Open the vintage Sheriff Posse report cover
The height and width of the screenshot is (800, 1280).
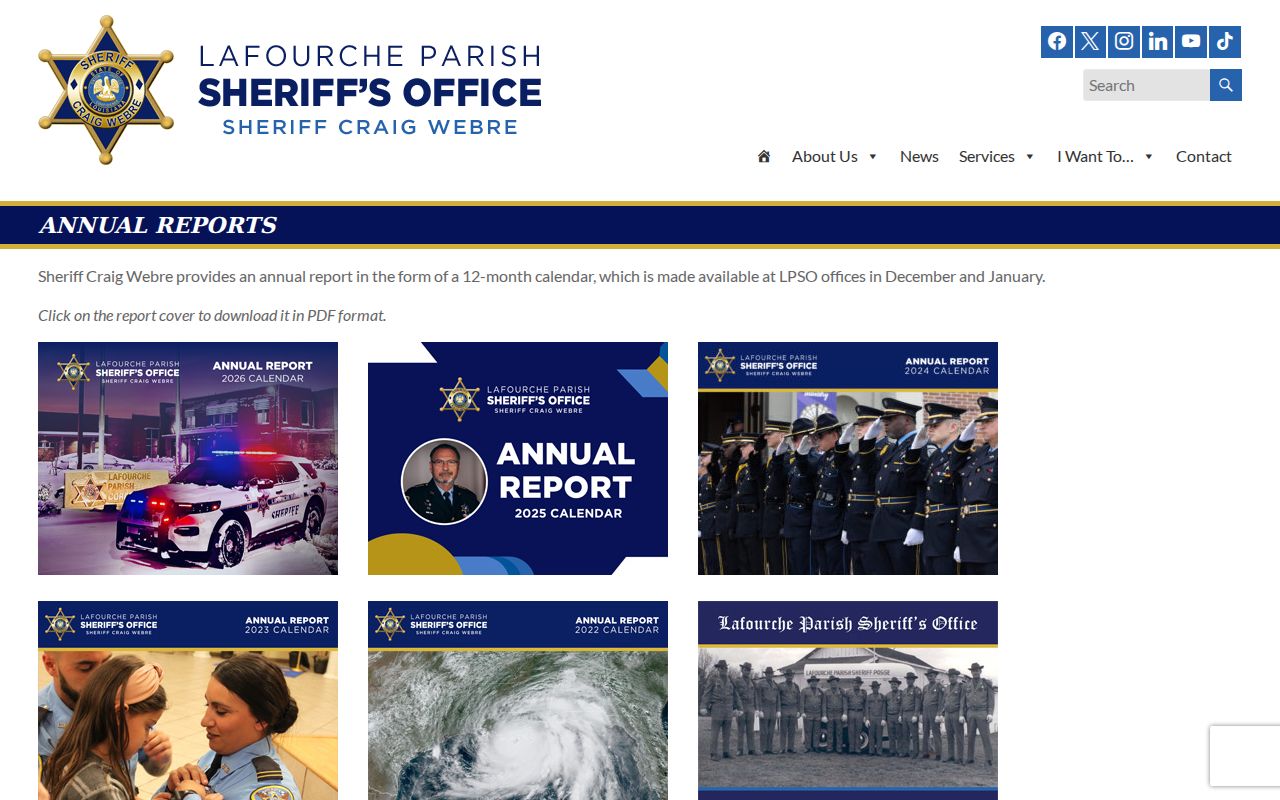point(848,700)
